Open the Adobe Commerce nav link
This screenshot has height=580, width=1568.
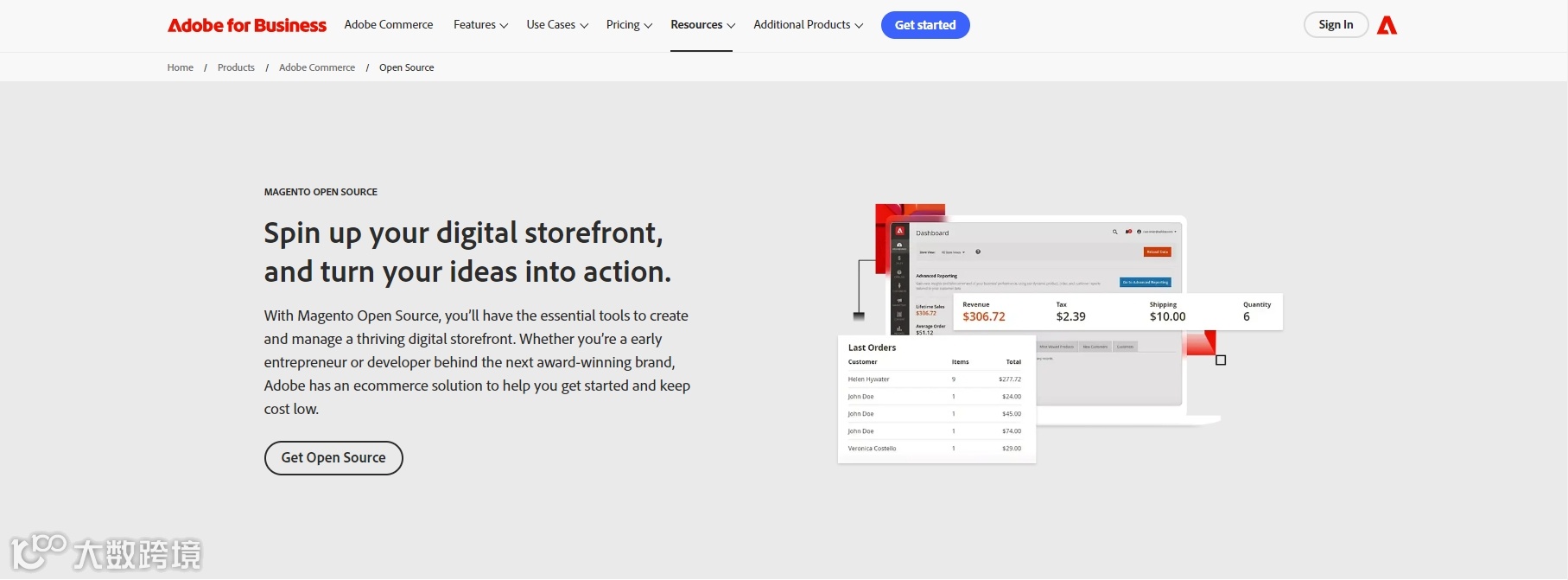389,24
